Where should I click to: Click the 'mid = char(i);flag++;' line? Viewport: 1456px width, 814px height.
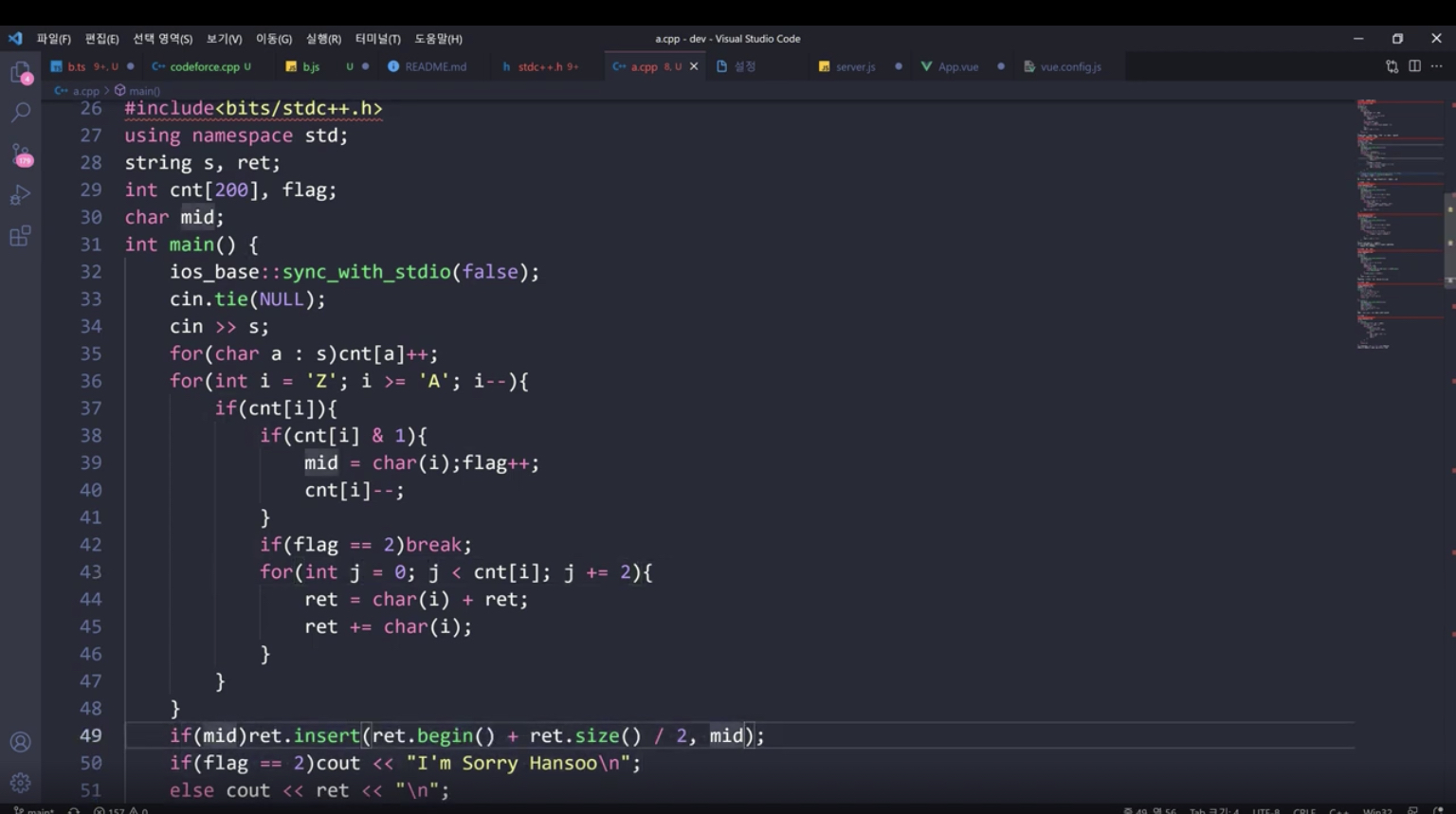pyautogui.click(x=422, y=463)
